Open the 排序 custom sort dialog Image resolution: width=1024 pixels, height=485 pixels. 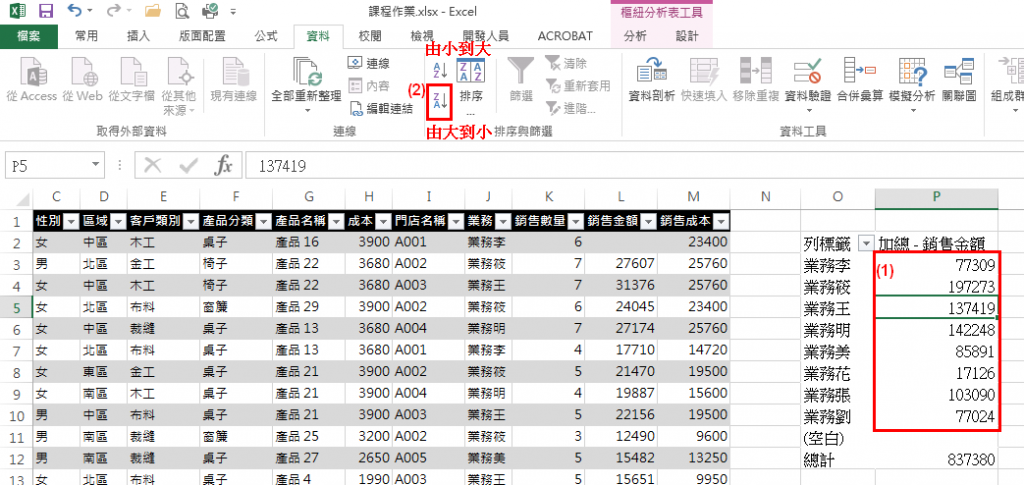[471, 82]
